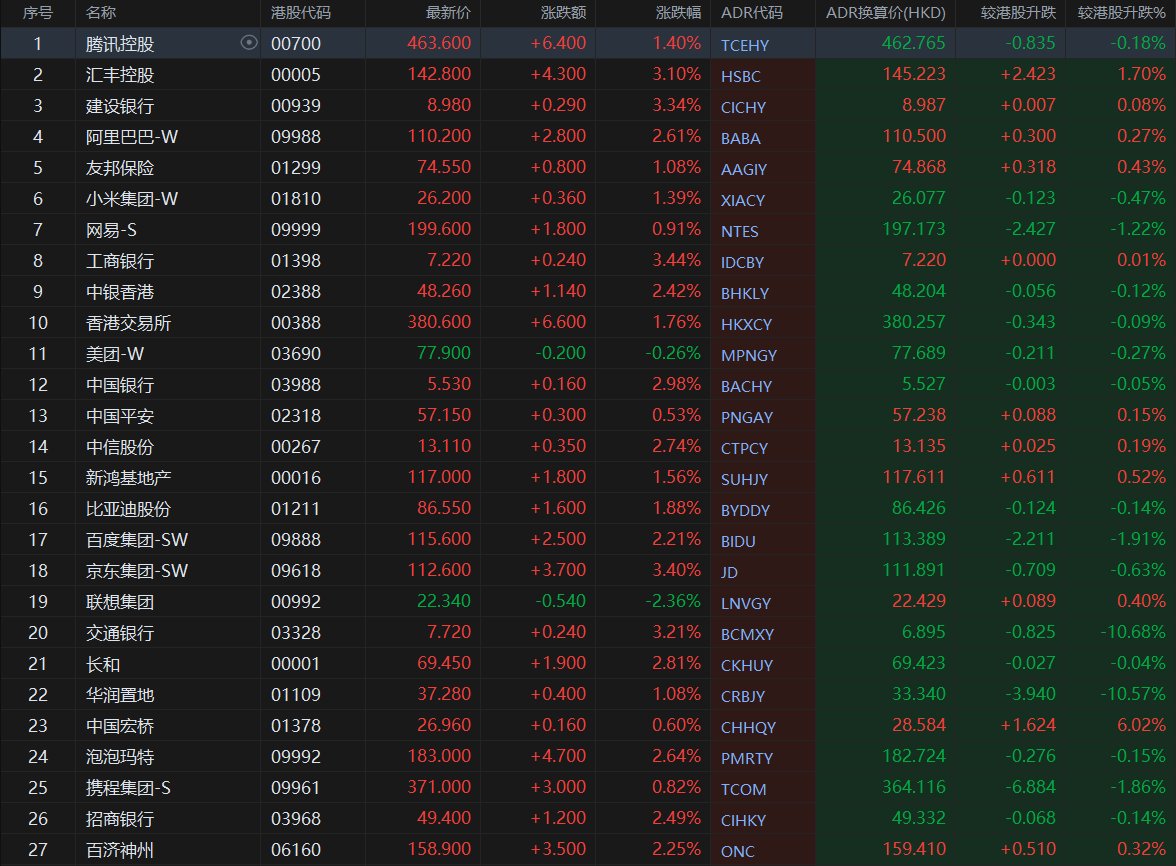This screenshot has height=866, width=1176.
Task: Open the 华润置地 stock name
Action: (120, 694)
